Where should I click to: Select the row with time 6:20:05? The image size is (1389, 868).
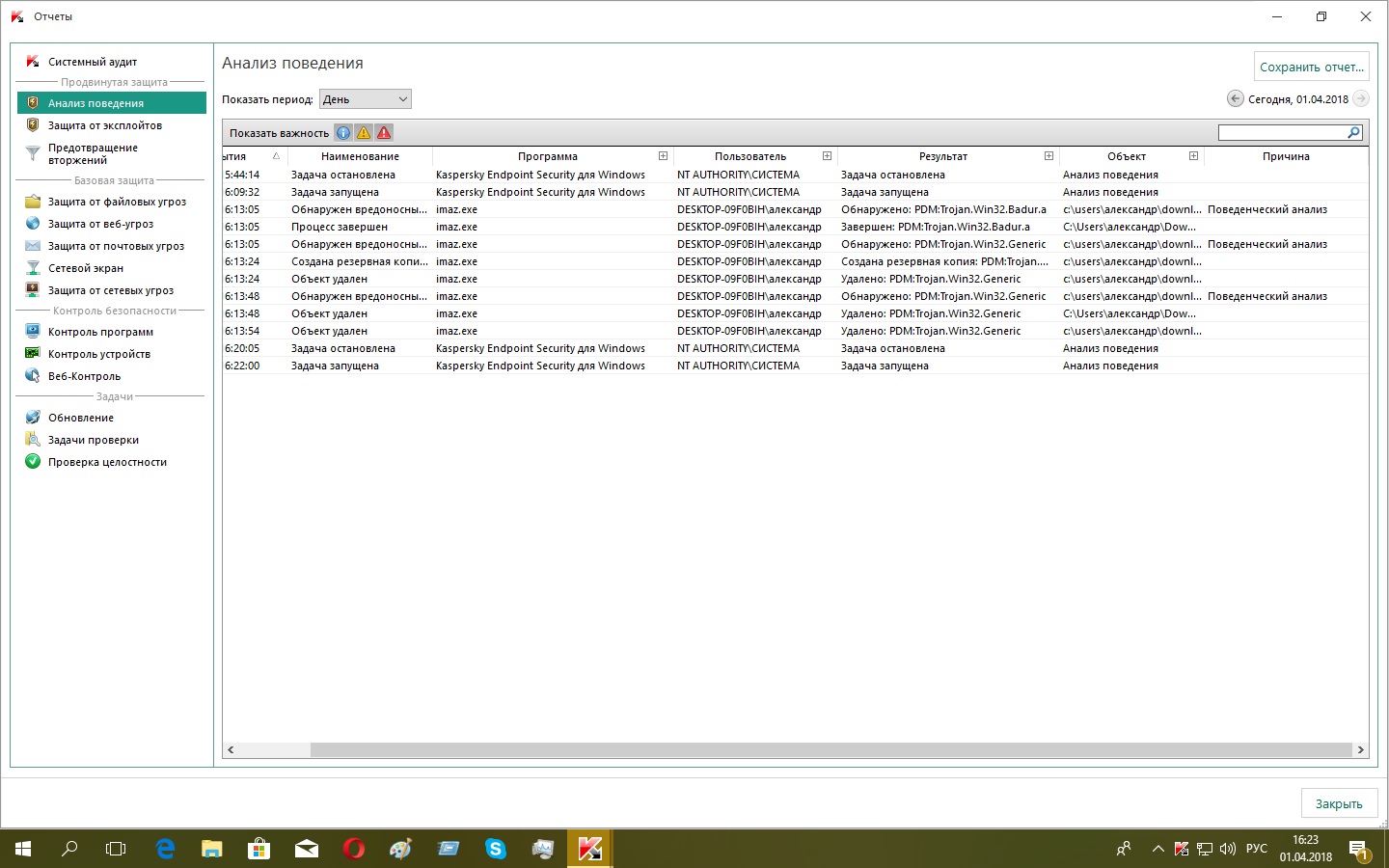tap(795, 348)
